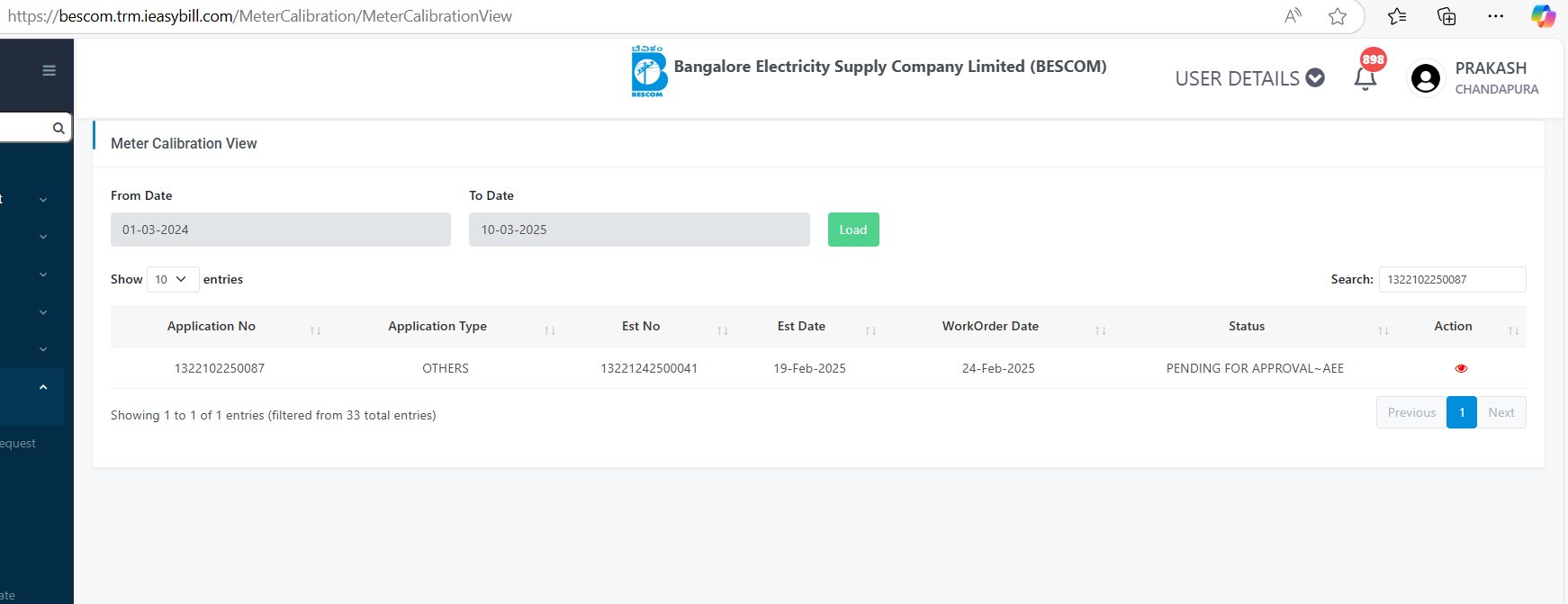
Task: Click the green Load button
Action: [x=853, y=230]
